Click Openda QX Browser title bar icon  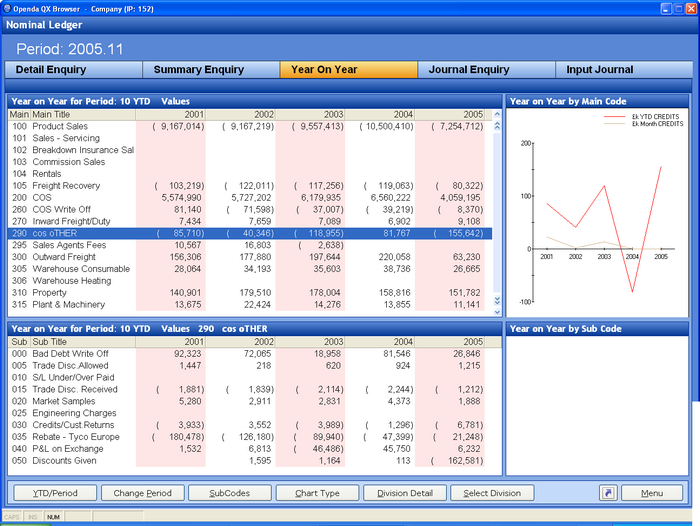pos(7,8)
